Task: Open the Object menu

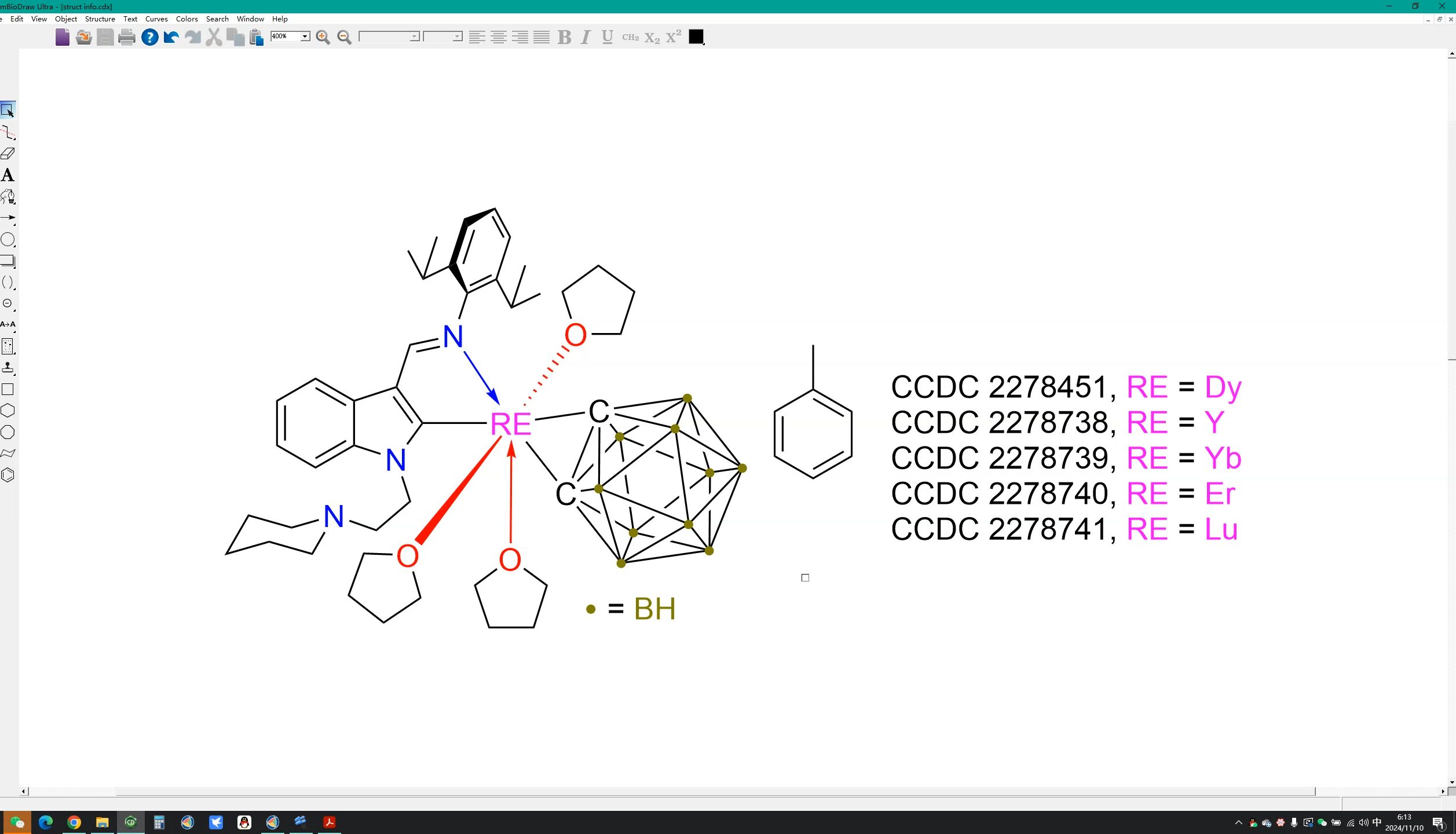Action: (x=66, y=19)
